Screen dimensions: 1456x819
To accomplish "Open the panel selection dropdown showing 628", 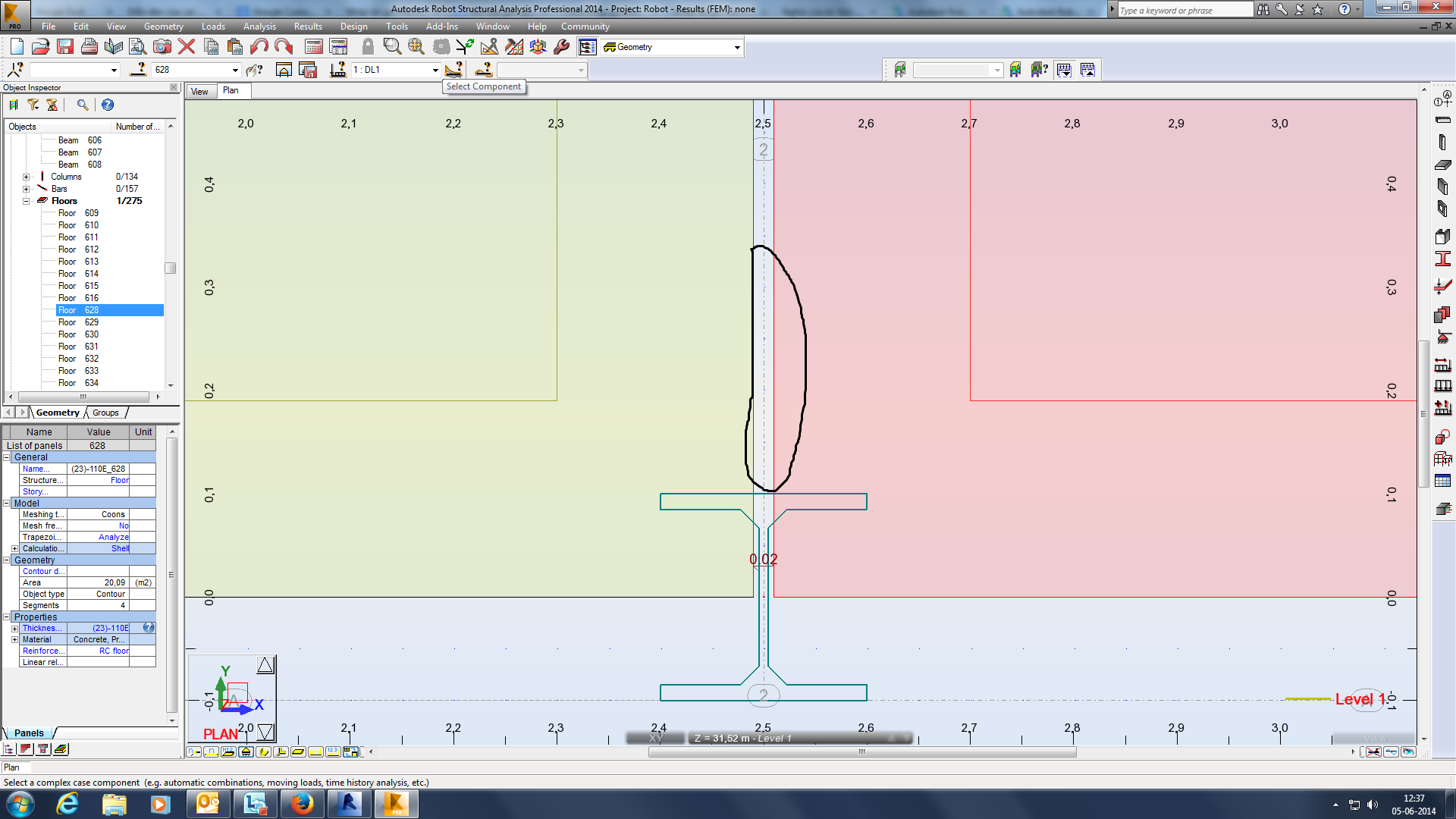I will click(235, 70).
